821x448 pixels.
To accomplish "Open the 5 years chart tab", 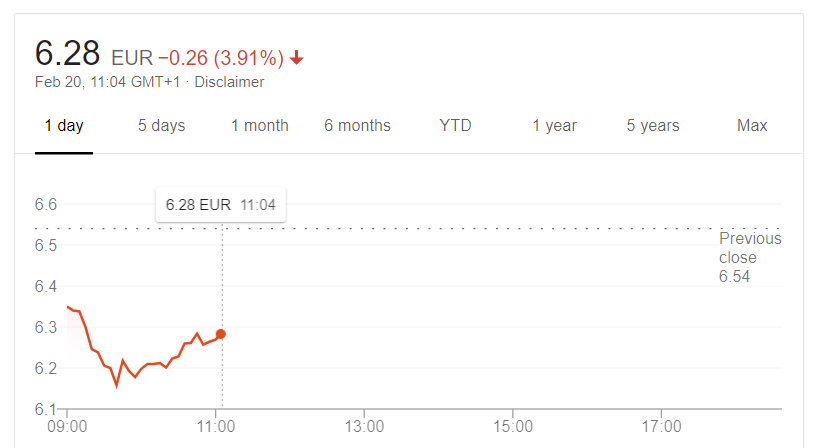I will (653, 126).
